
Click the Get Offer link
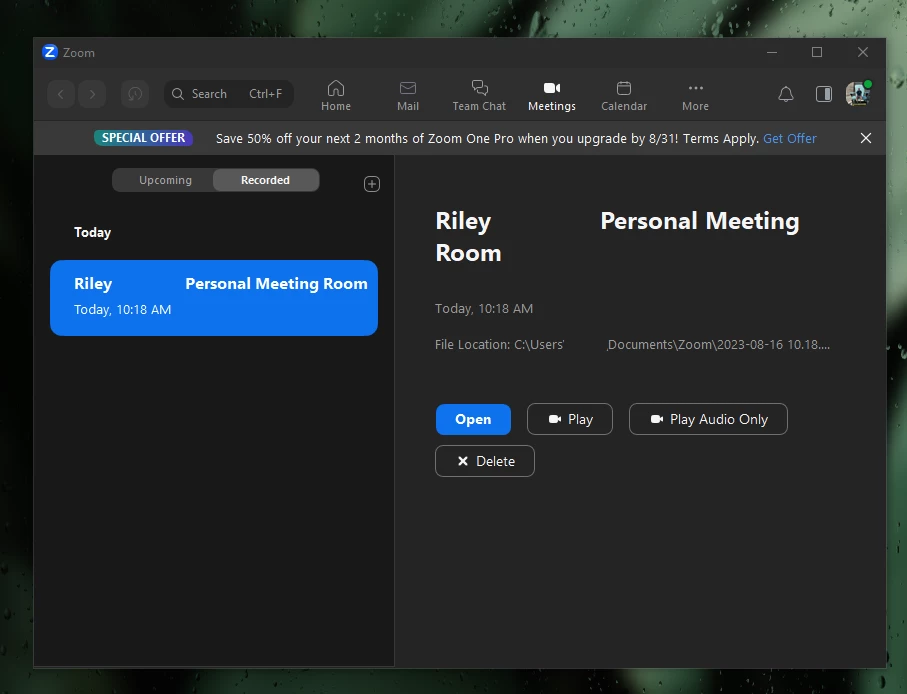click(x=790, y=138)
